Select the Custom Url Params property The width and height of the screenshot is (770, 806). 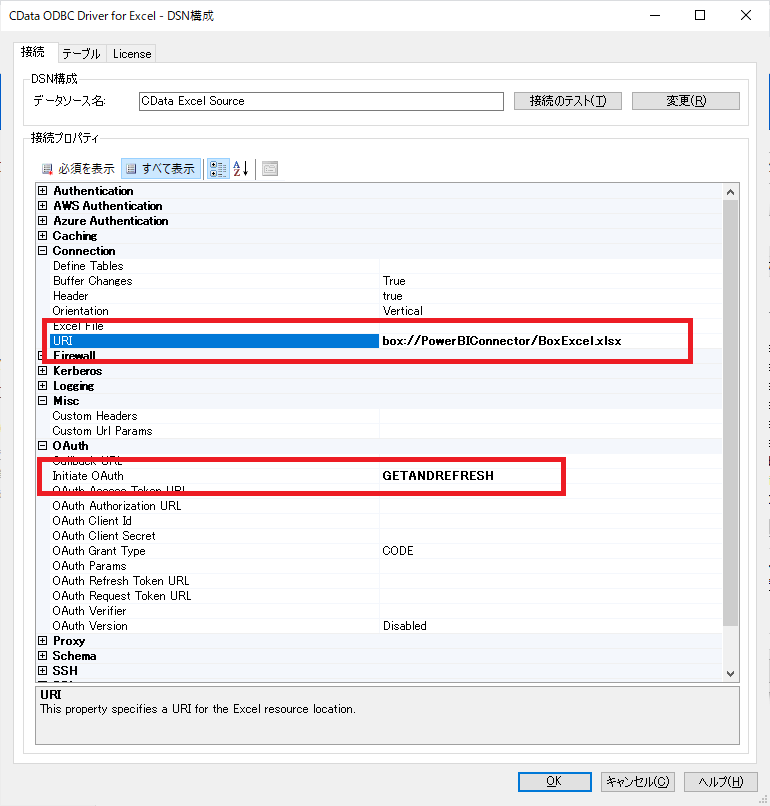pos(214,431)
